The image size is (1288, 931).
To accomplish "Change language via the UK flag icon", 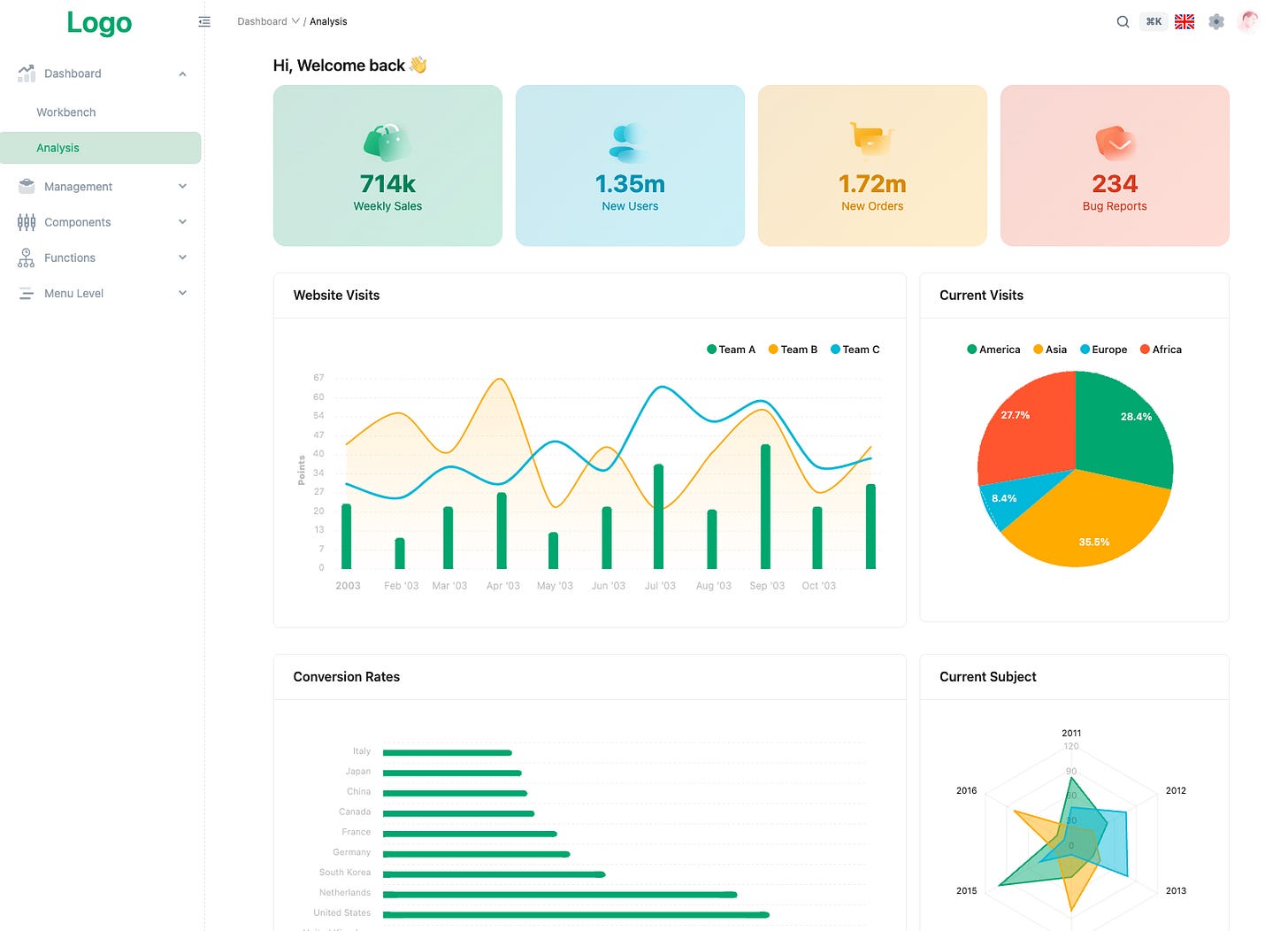I will pos(1184,21).
